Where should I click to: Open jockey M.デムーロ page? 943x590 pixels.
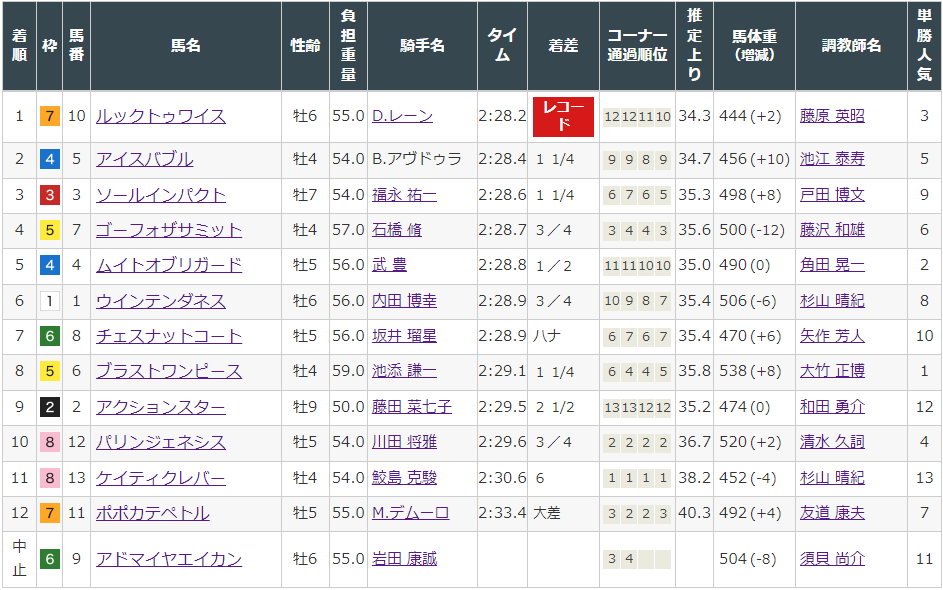[410, 514]
